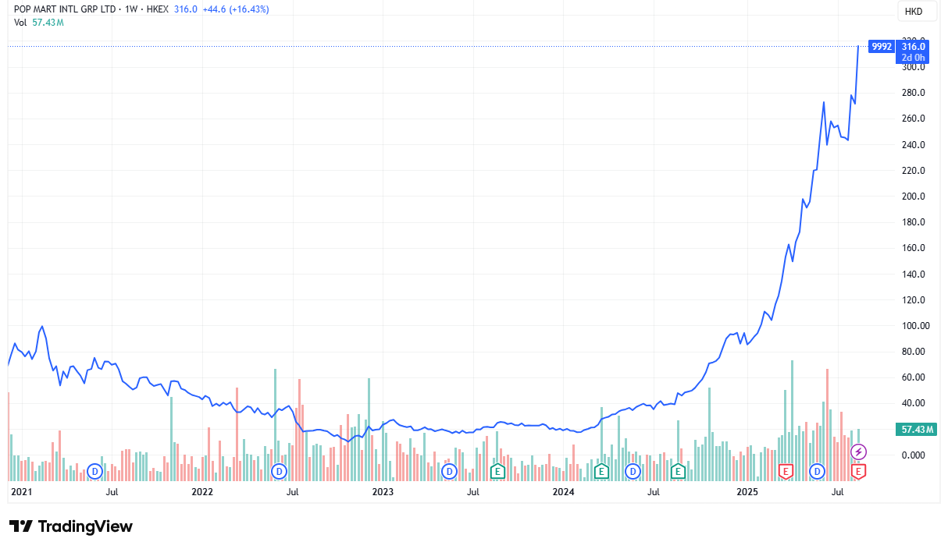Open the green earnings marker after Jul 2024

[x=678, y=471]
